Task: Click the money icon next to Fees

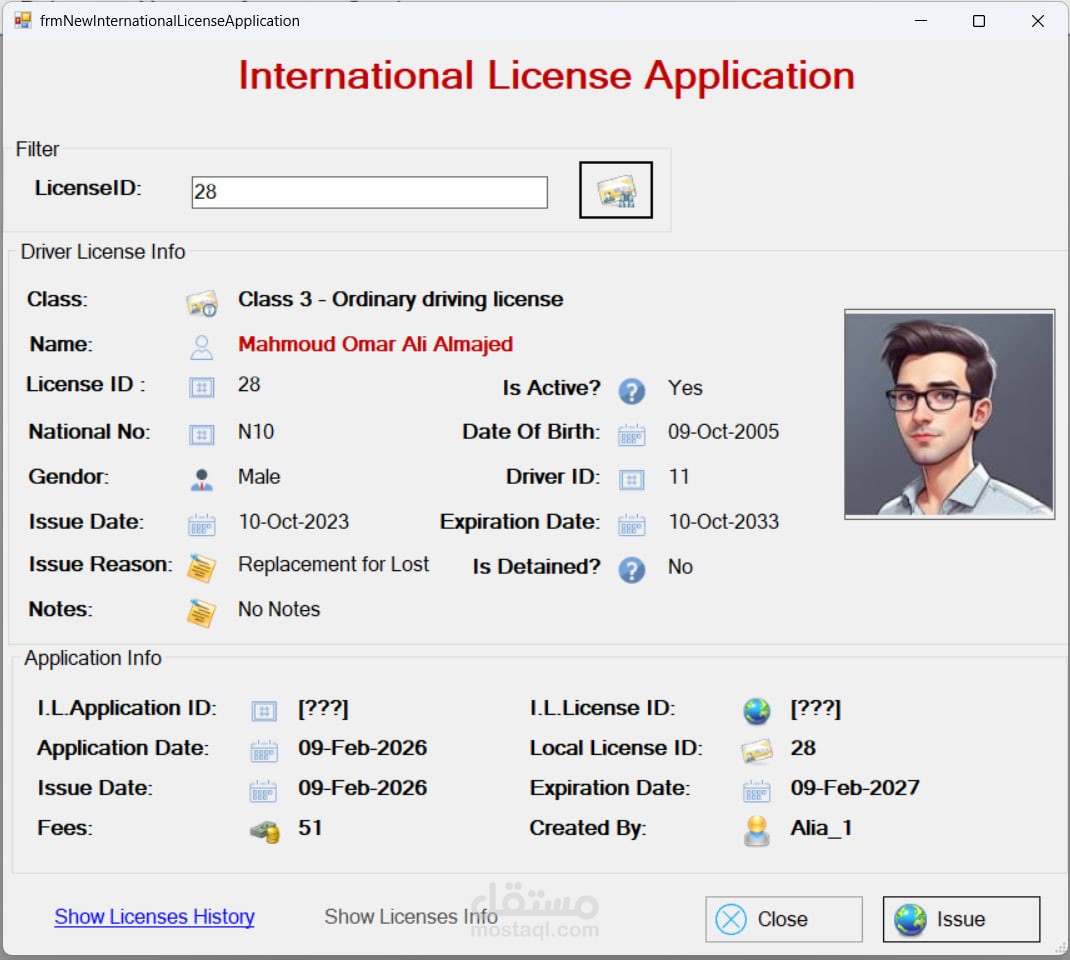Action: [264, 831]
